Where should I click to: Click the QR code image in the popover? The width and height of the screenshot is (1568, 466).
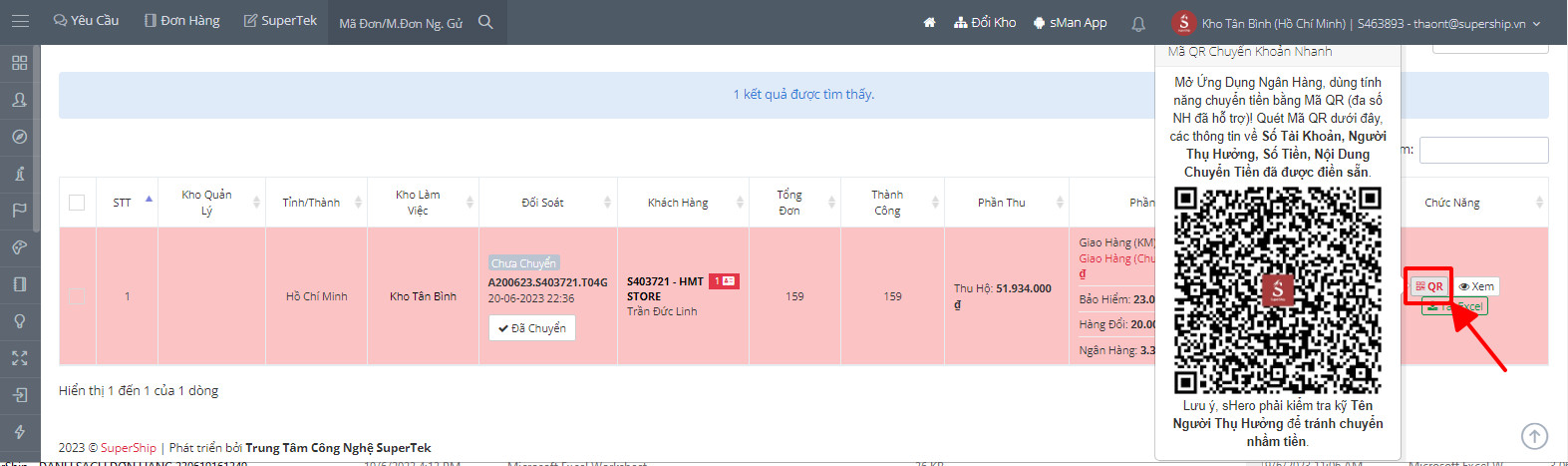[x=1278, y=290]
